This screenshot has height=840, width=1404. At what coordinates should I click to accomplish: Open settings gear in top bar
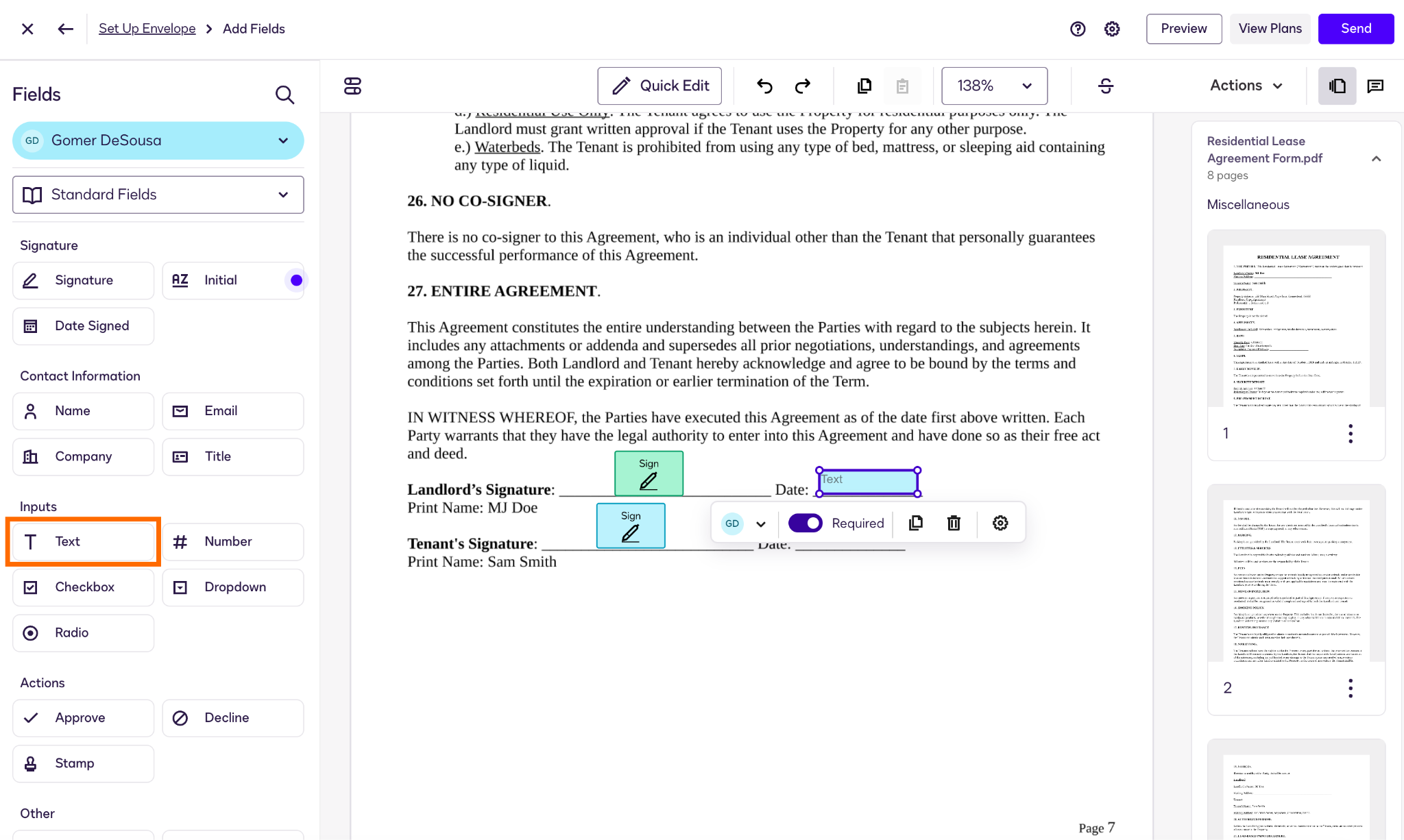(x=1112, y=29)
